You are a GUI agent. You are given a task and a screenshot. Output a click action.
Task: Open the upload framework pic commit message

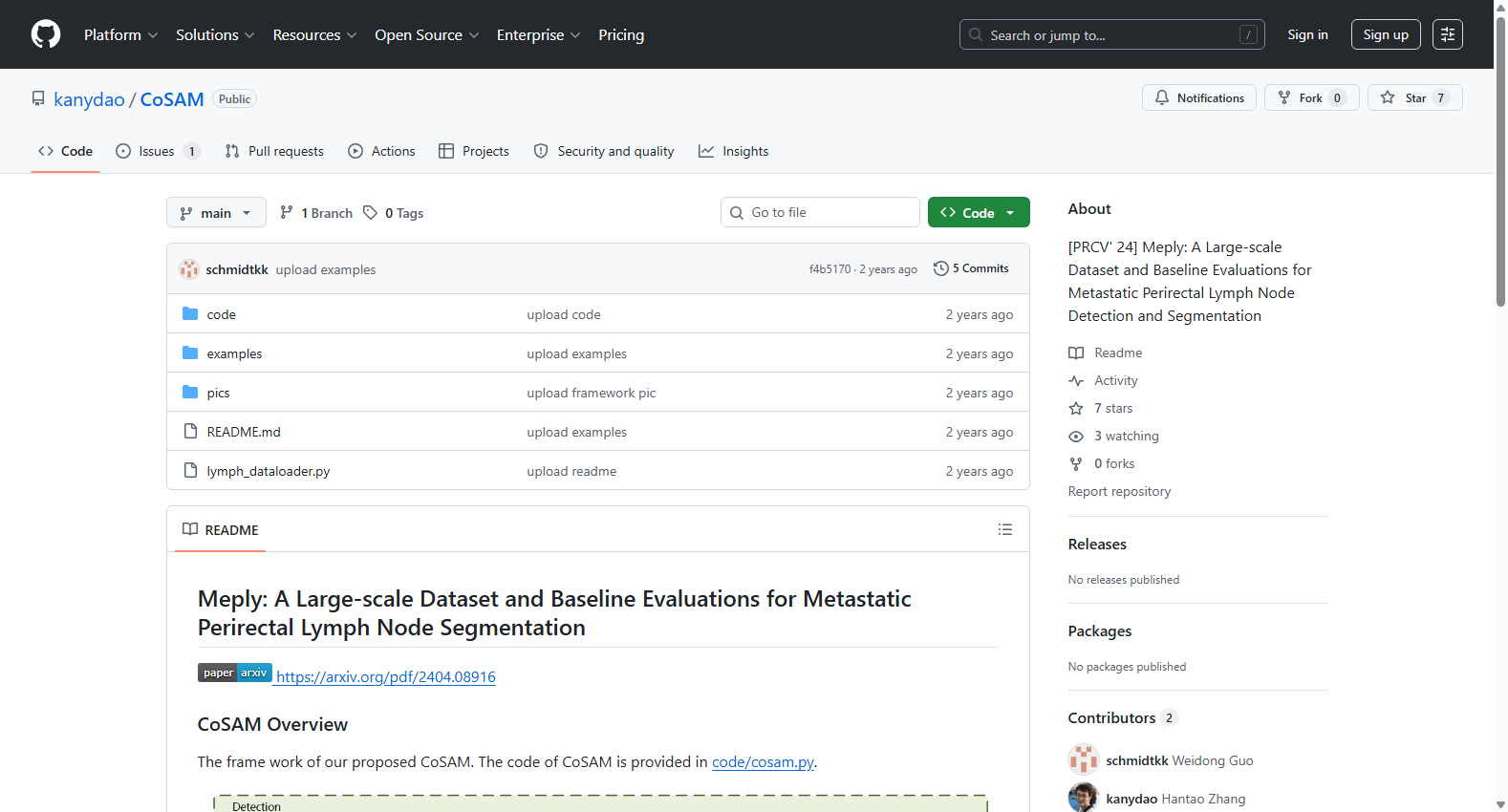[592, 393]
